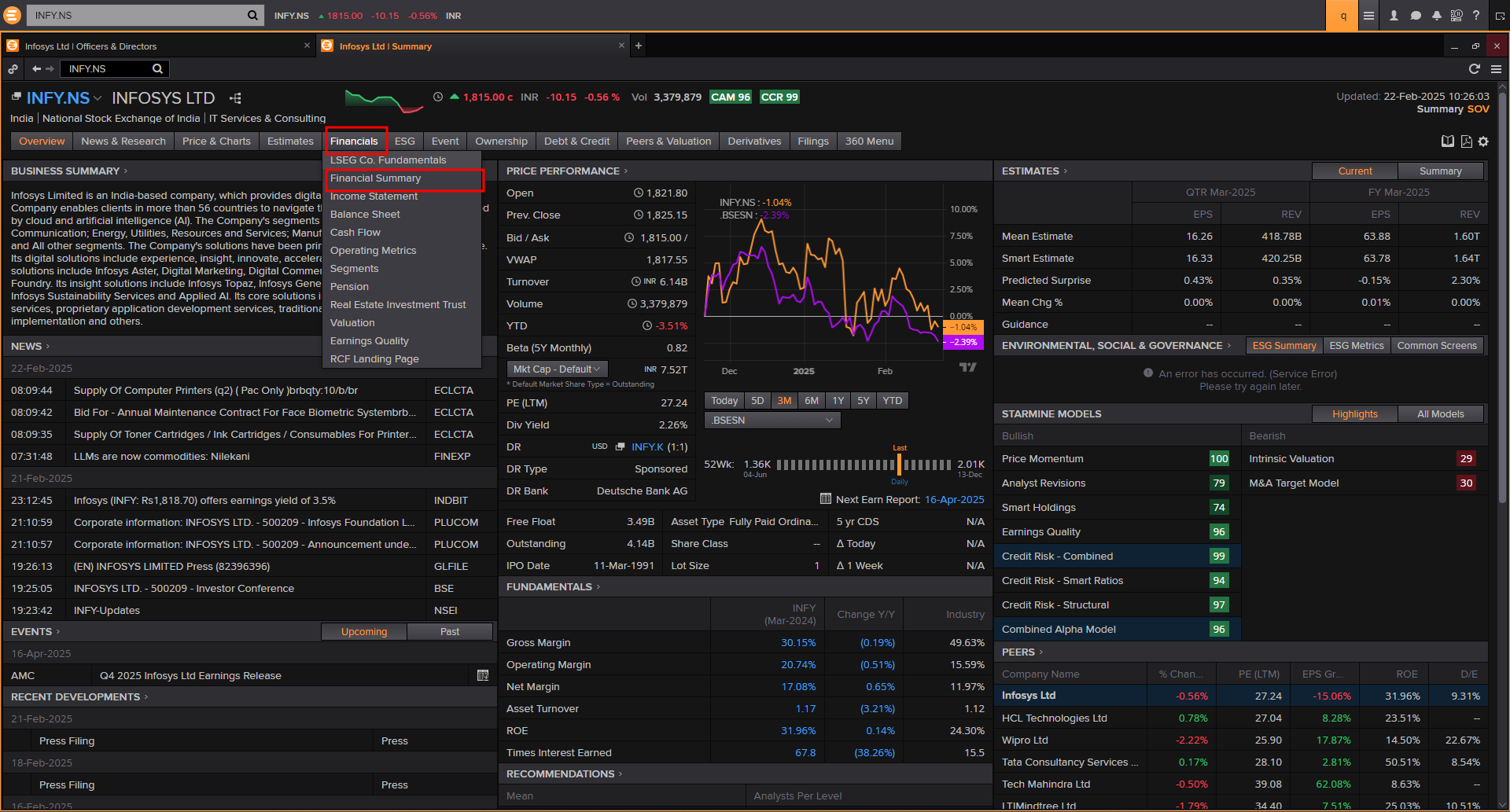Viewport: 1510px width, 812px height.
Task: Click the back arrow navigation icon
Action: 36,69
